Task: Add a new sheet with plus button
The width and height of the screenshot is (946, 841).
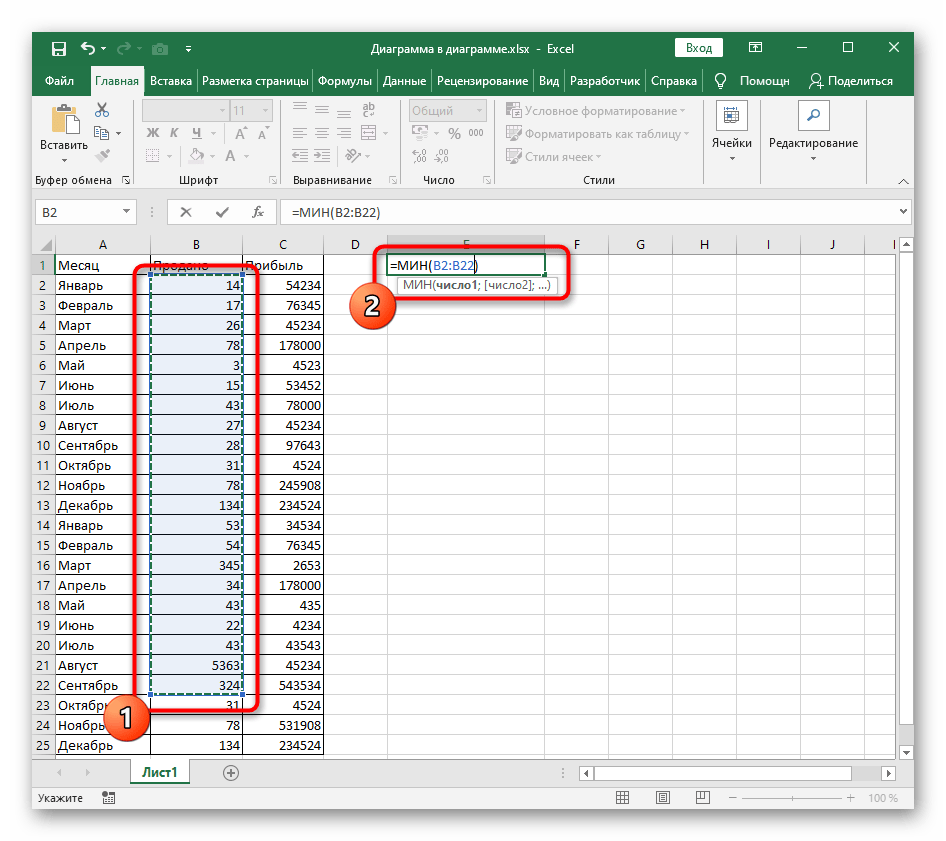Action: (231, 773)
